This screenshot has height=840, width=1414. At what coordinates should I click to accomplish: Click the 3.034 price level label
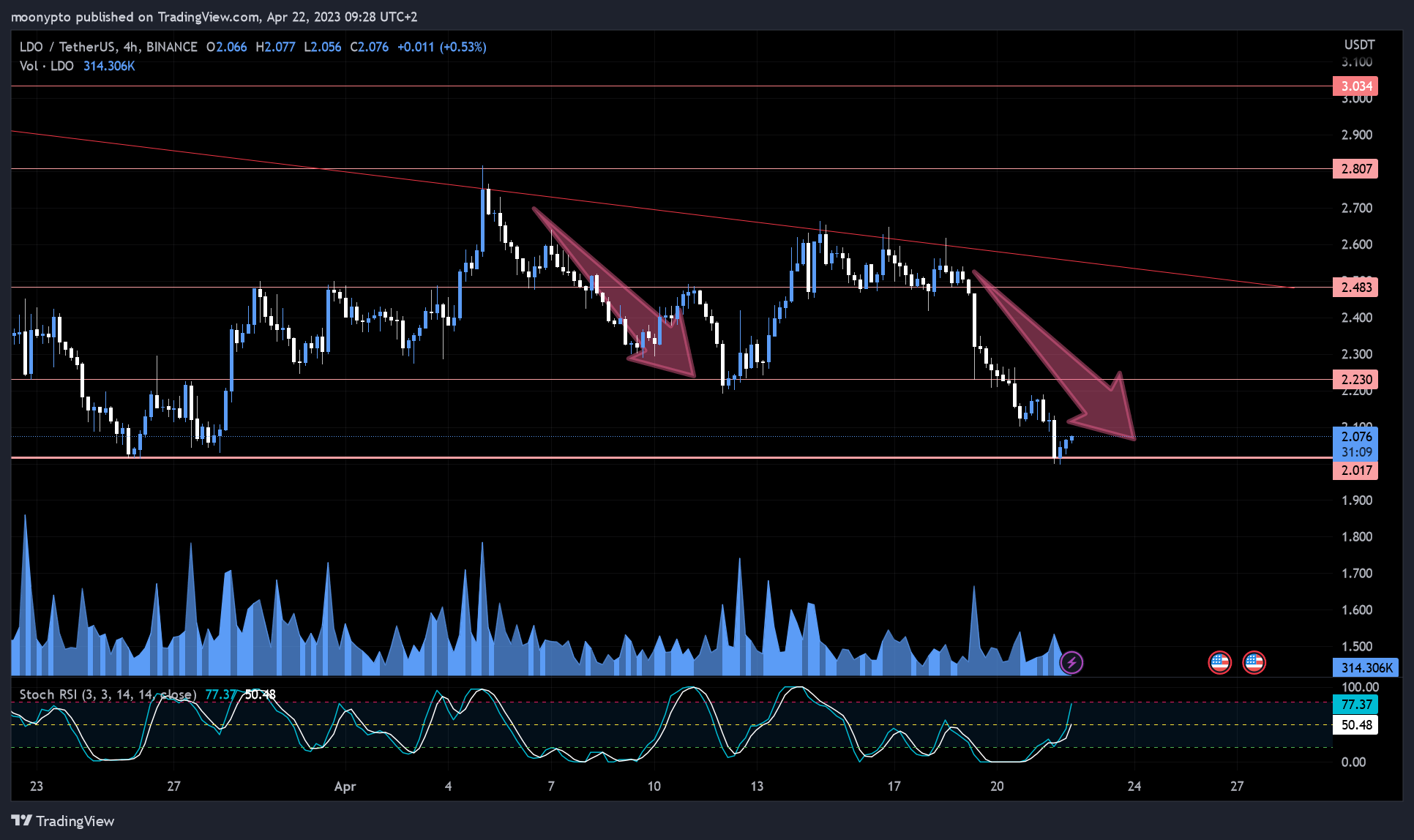pos(1355,86)
